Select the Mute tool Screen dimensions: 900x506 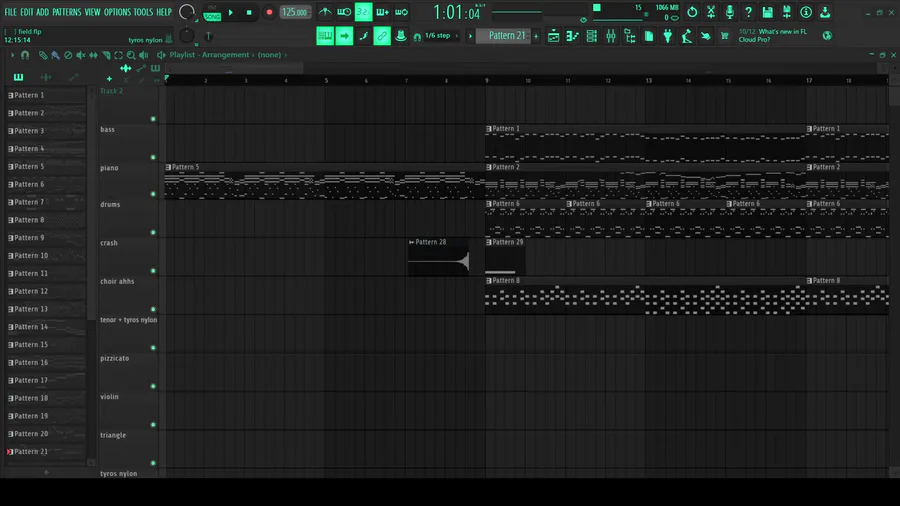[x=81, y=55]
